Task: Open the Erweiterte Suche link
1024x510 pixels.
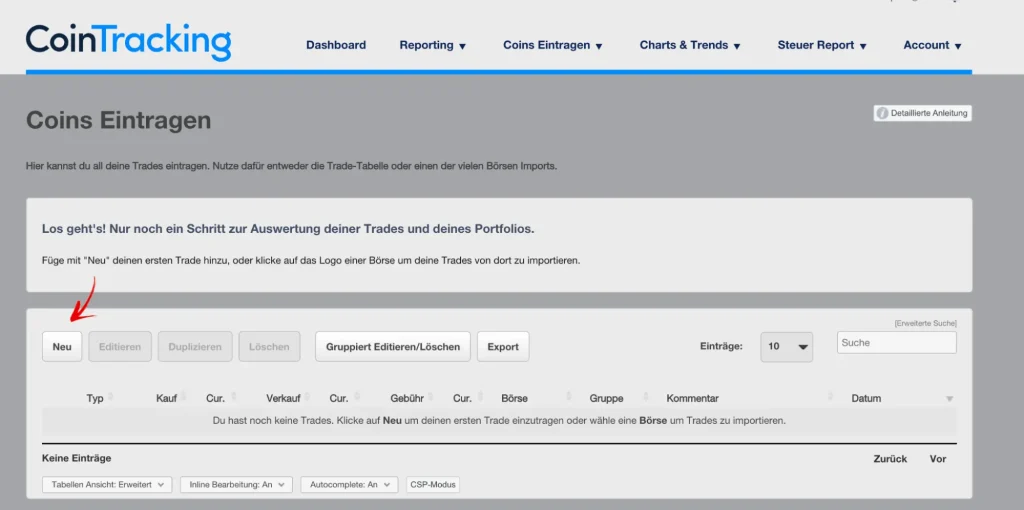Action: pos(925,323)
